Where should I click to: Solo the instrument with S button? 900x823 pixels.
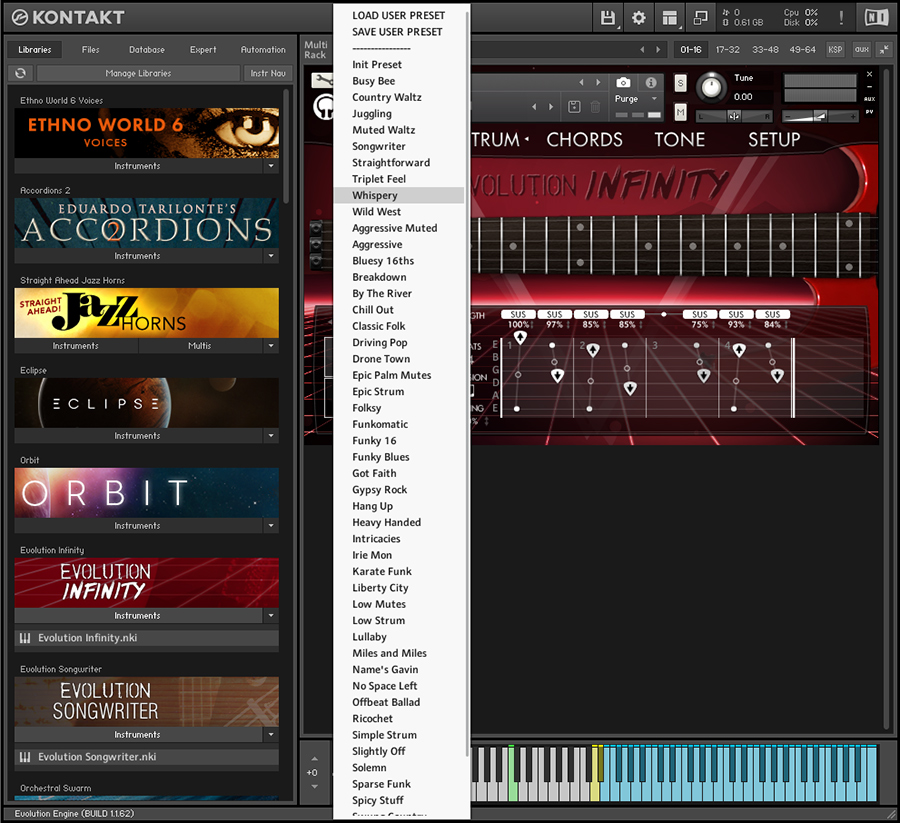coord(680,83)
